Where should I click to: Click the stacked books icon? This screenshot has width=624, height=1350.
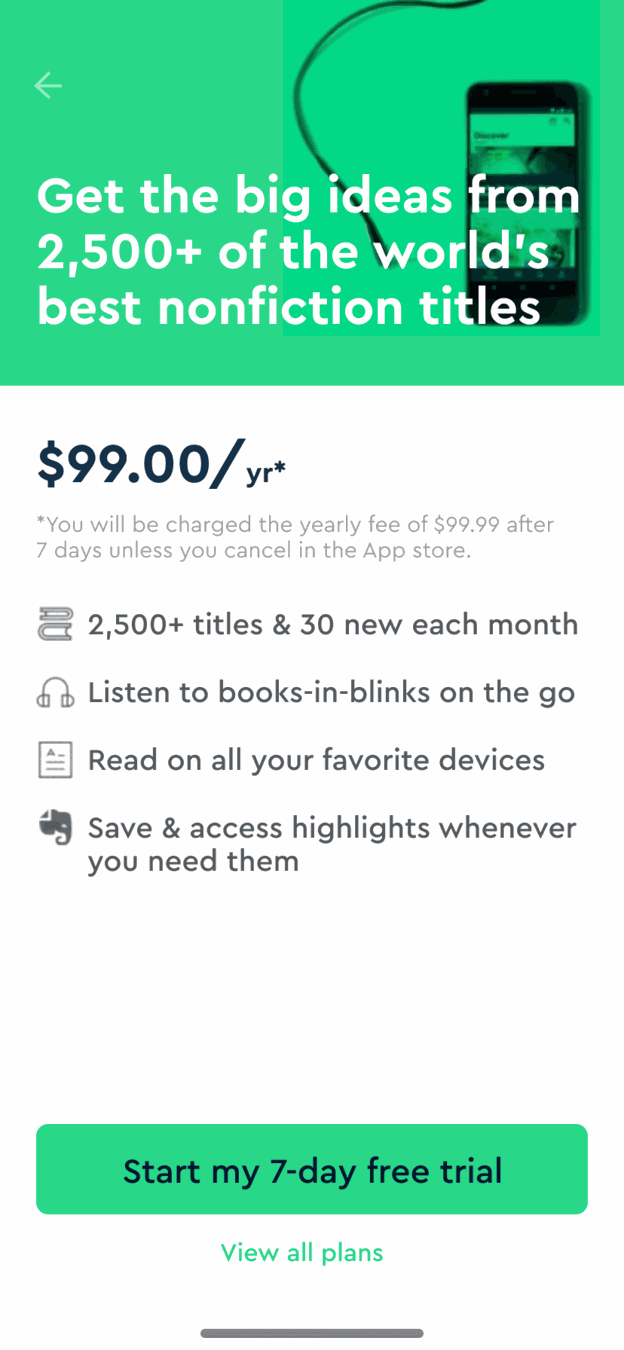point(55,625)
